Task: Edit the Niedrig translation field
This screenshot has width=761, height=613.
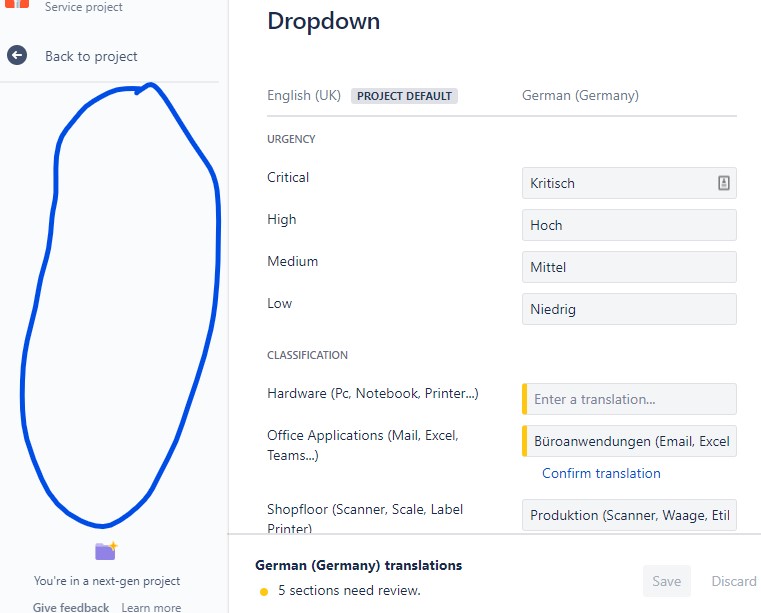Action: 629,309
